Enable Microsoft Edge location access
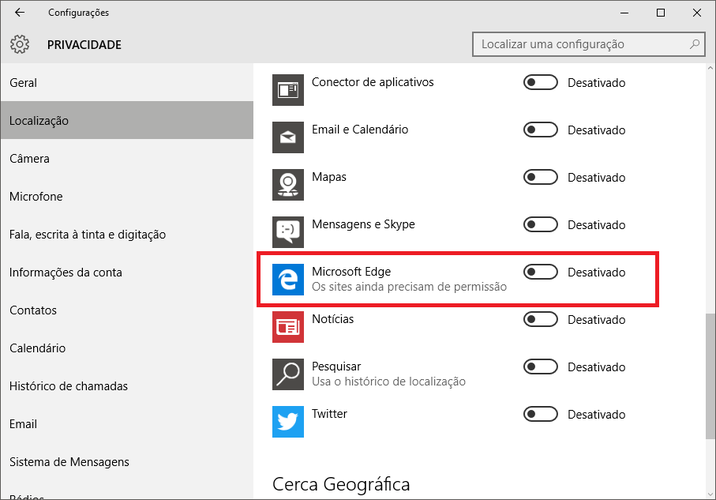This screenshot has width=716, height=500. [x=540, y=272]
